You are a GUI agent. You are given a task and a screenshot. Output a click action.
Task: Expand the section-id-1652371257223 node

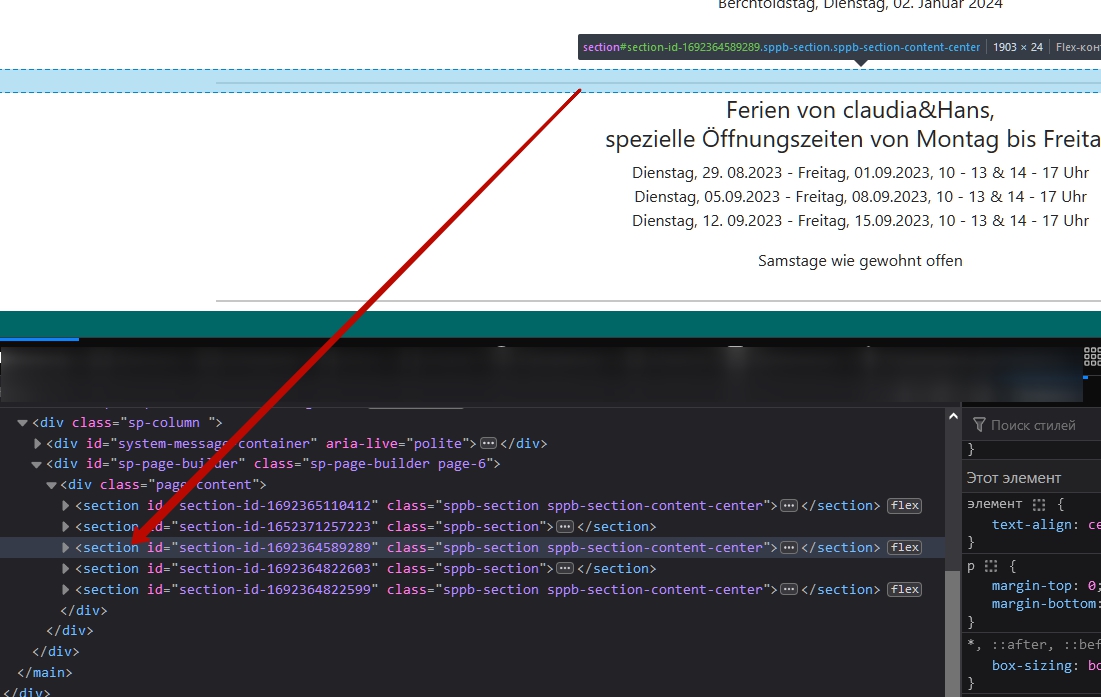(x=67, y=527)
